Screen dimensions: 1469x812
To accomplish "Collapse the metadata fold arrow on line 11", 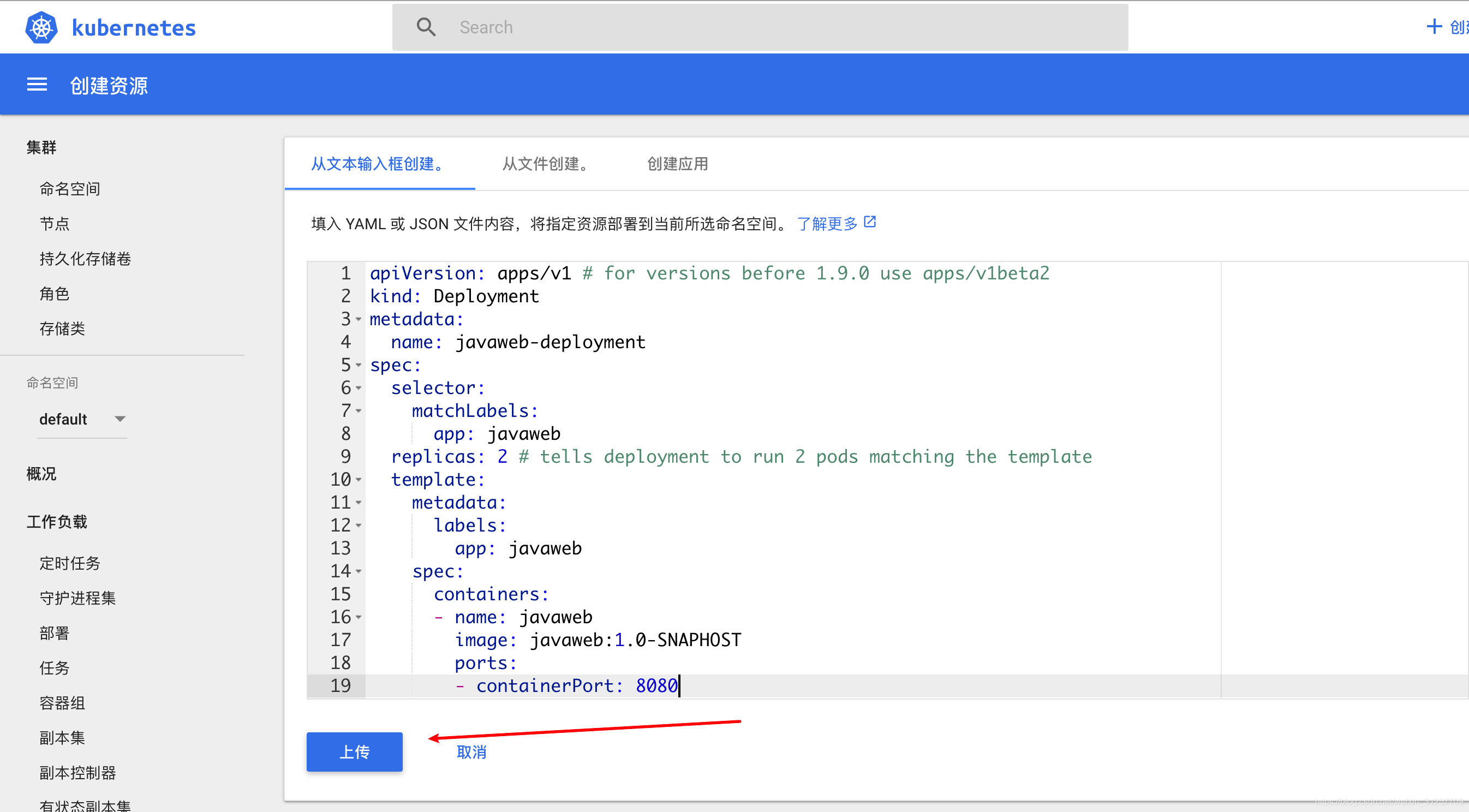I will click(x=359, y=503).
